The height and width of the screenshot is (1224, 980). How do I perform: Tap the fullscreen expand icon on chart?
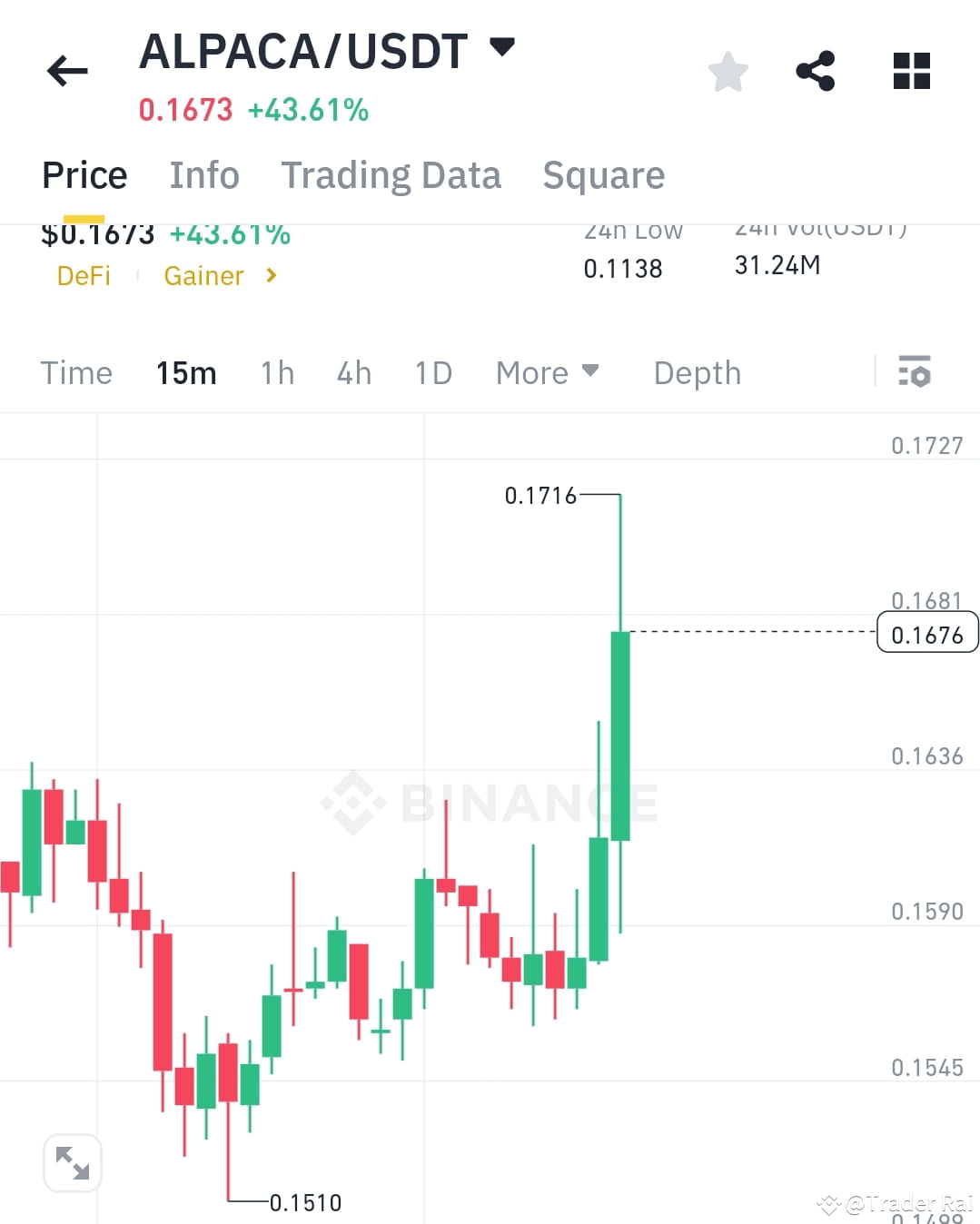pyautogui.click(x=73, y=1162)
